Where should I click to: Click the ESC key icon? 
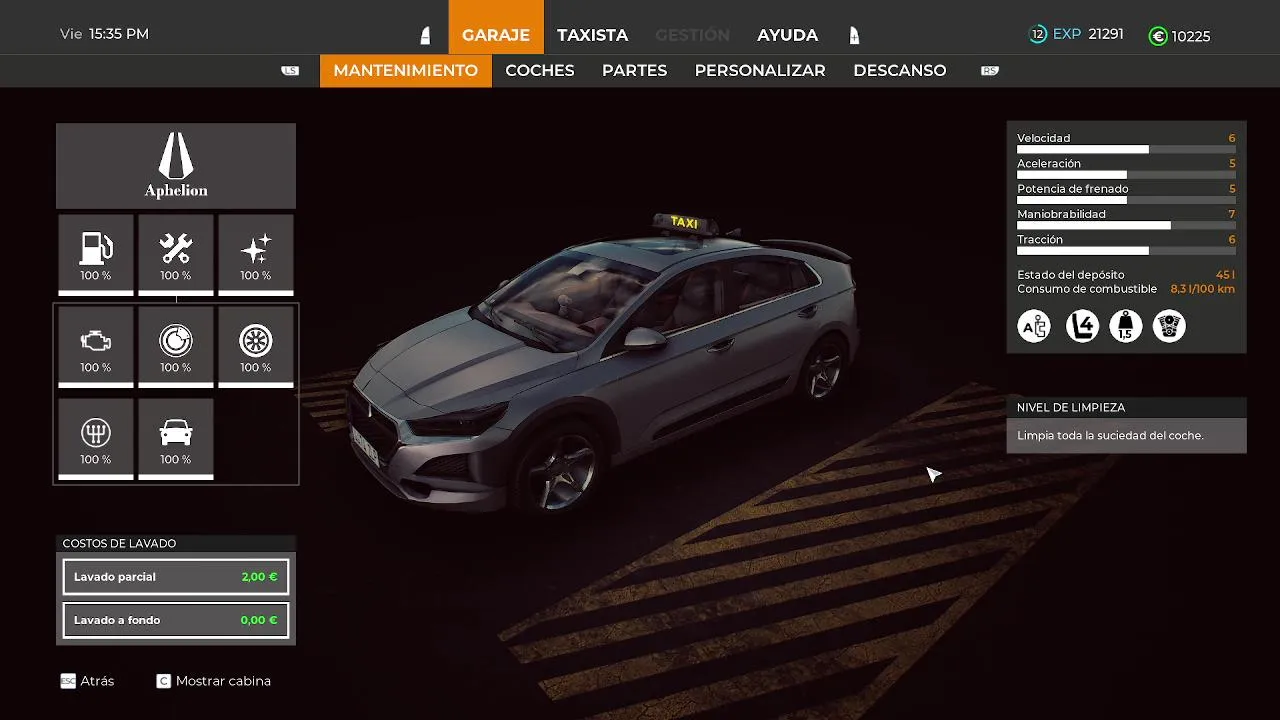[x=68, y=681]
